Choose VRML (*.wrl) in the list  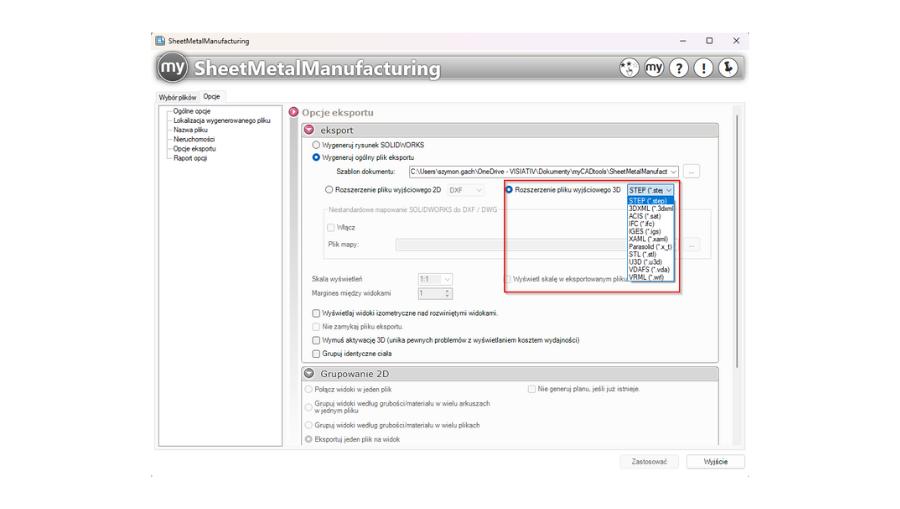(x=650, y=277)
